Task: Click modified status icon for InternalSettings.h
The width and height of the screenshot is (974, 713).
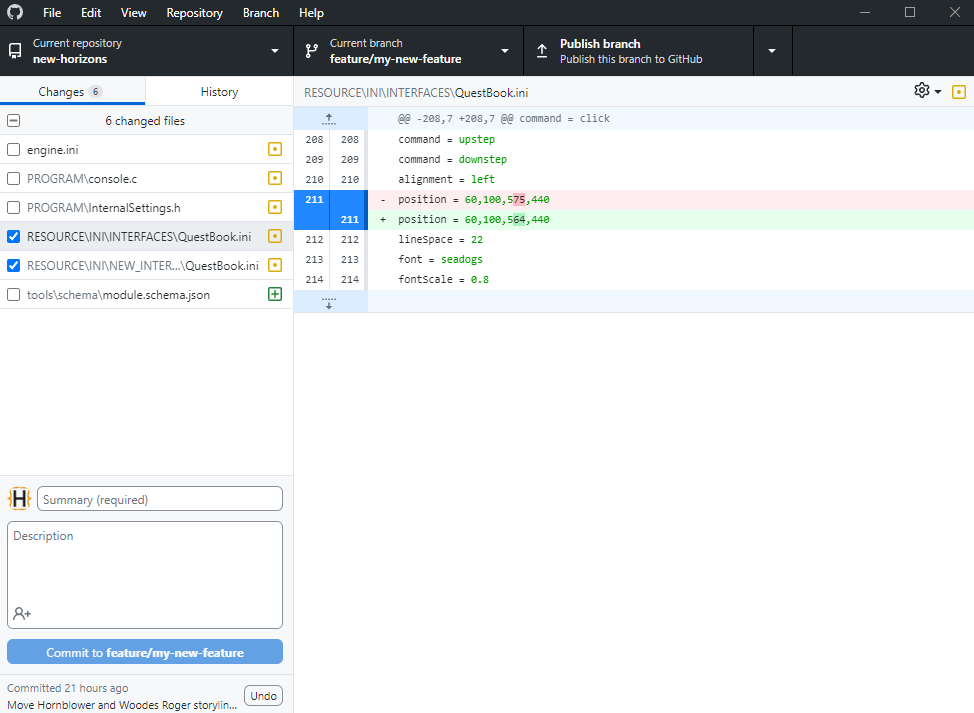Action: point(275,207)
